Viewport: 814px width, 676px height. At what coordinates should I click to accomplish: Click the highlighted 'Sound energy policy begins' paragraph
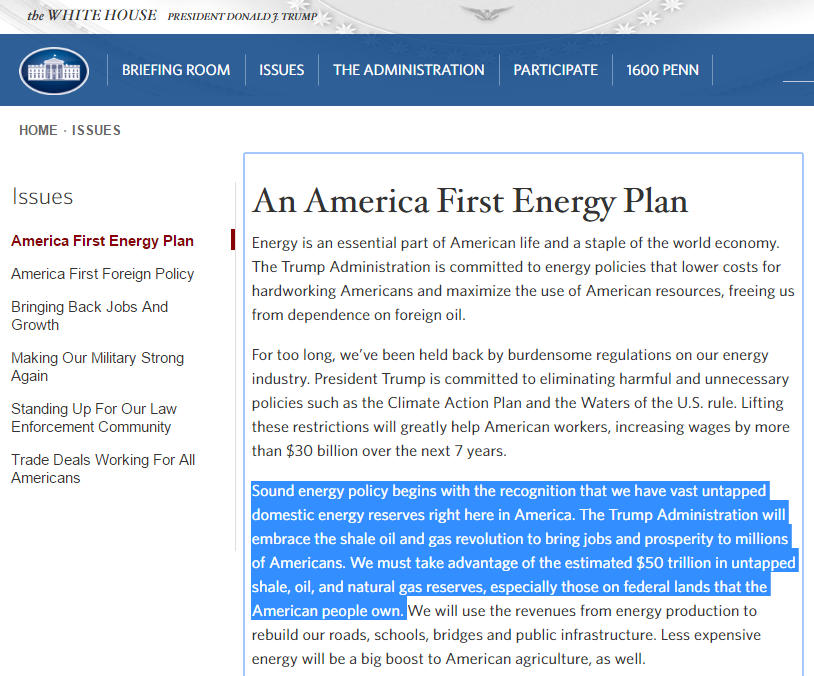pyautogui.click(x=523, y=551)
